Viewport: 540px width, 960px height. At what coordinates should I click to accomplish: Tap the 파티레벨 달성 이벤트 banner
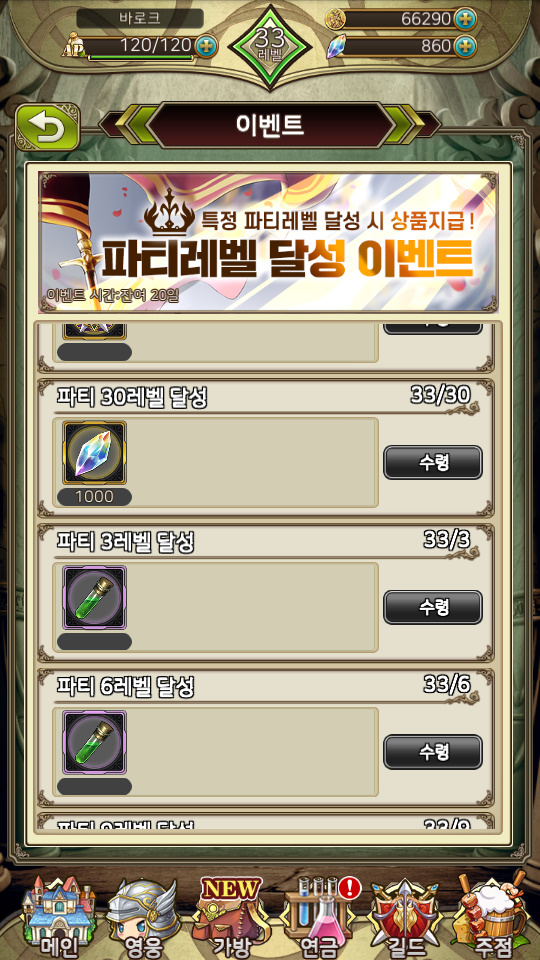click(268, 241)
